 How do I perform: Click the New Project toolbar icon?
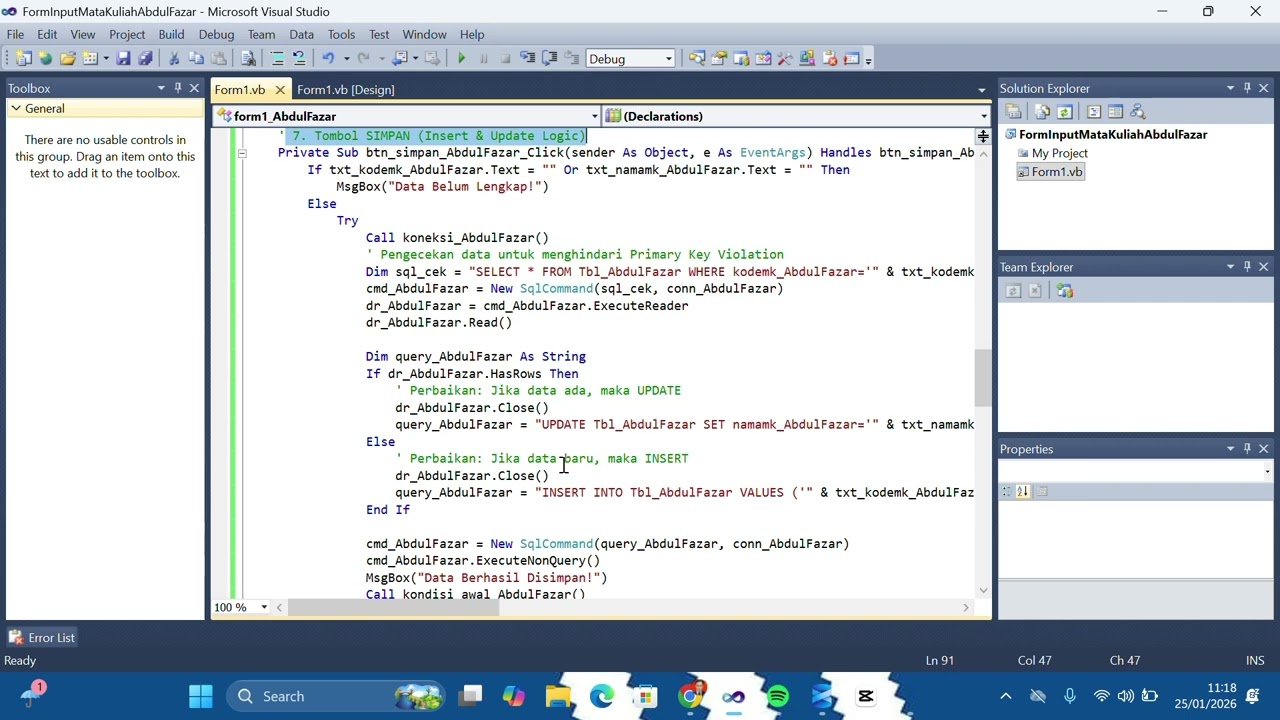point(23,59)
